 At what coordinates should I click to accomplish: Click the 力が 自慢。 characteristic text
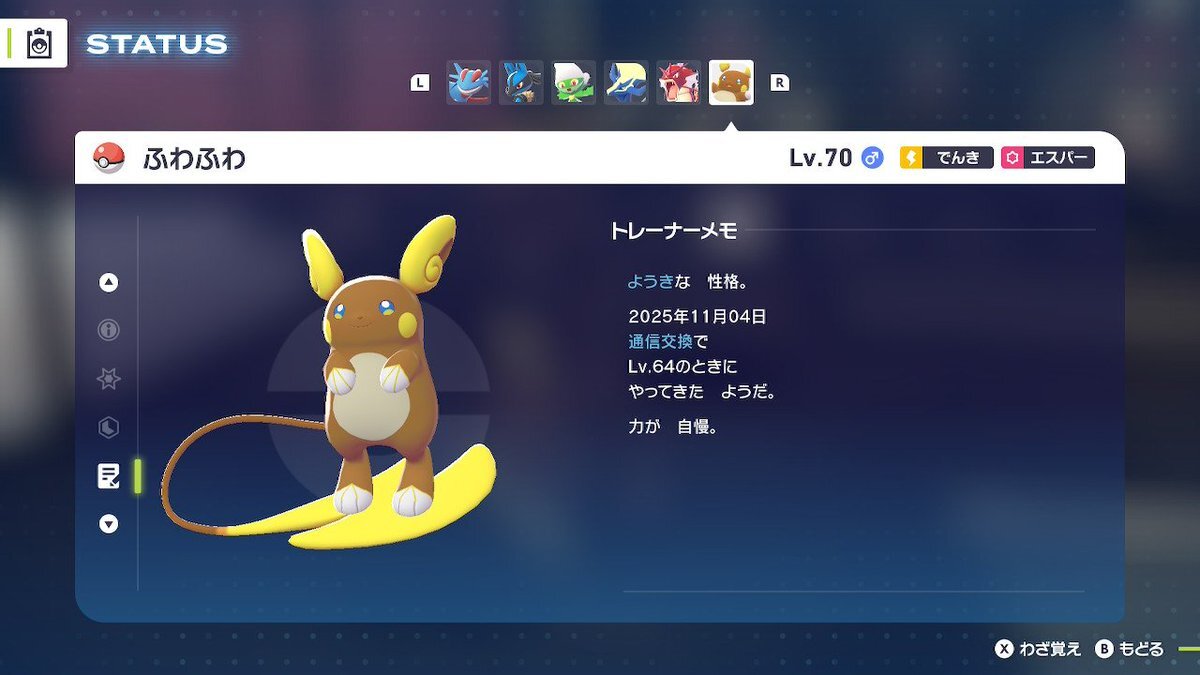[673, 427]
